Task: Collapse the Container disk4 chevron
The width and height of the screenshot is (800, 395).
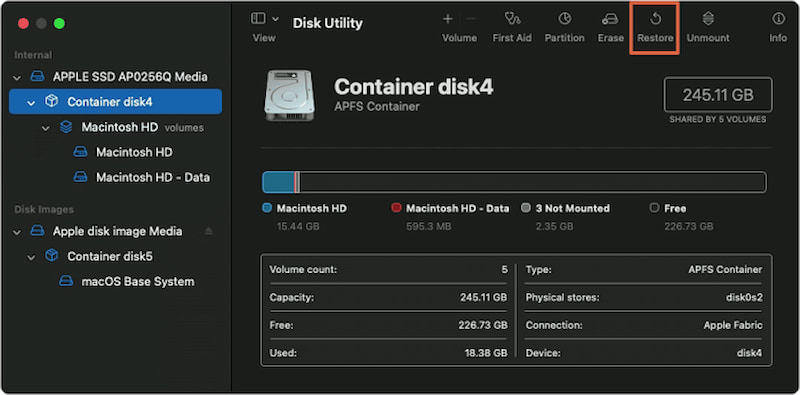Action: tap(31, 103)
